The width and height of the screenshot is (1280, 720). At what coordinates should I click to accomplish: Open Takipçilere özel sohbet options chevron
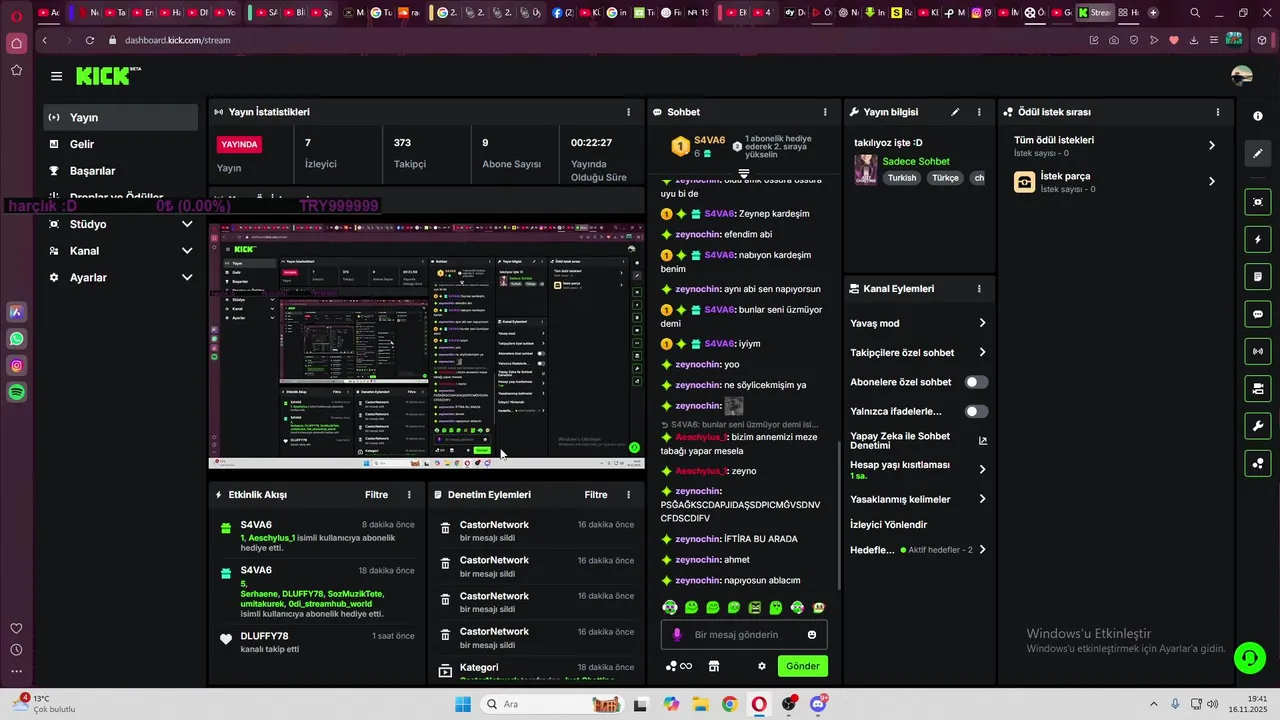tap(982, 352)
